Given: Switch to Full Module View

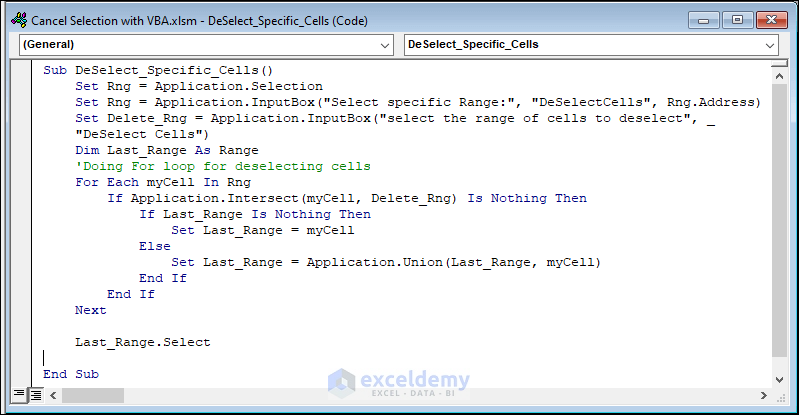Looking at the screenshot, I should coord(35,394).
